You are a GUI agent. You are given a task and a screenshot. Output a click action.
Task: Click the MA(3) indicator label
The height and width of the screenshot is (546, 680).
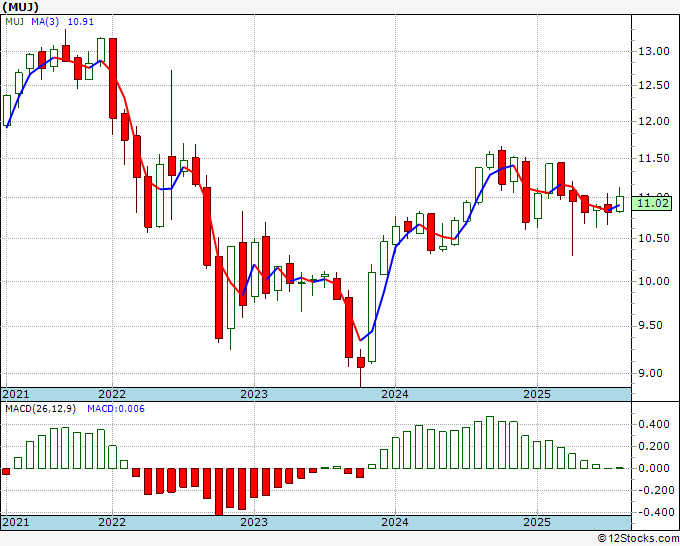click(x=45, y=22)
